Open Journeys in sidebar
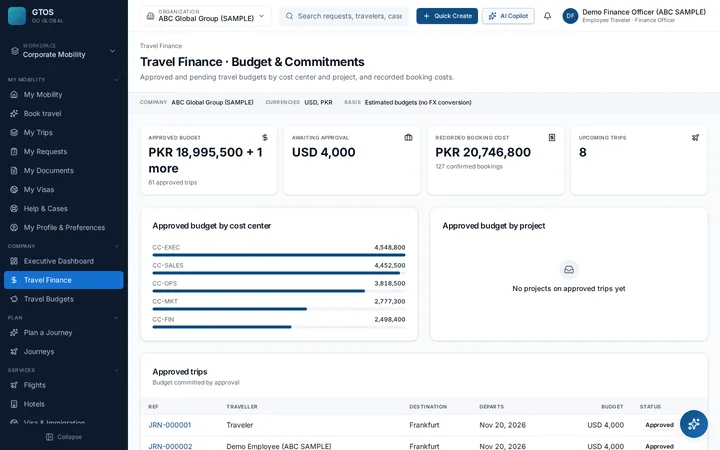 64,352
